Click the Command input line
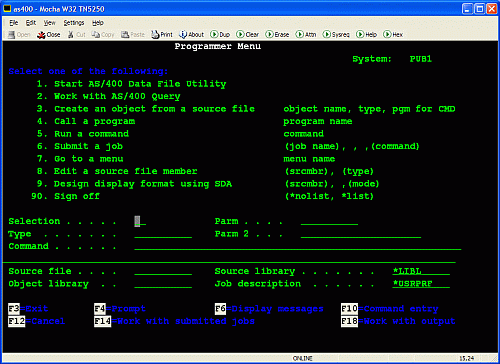The width and height of the screenshot is (500, 364). pyautogui.click(x=298, y=246)
